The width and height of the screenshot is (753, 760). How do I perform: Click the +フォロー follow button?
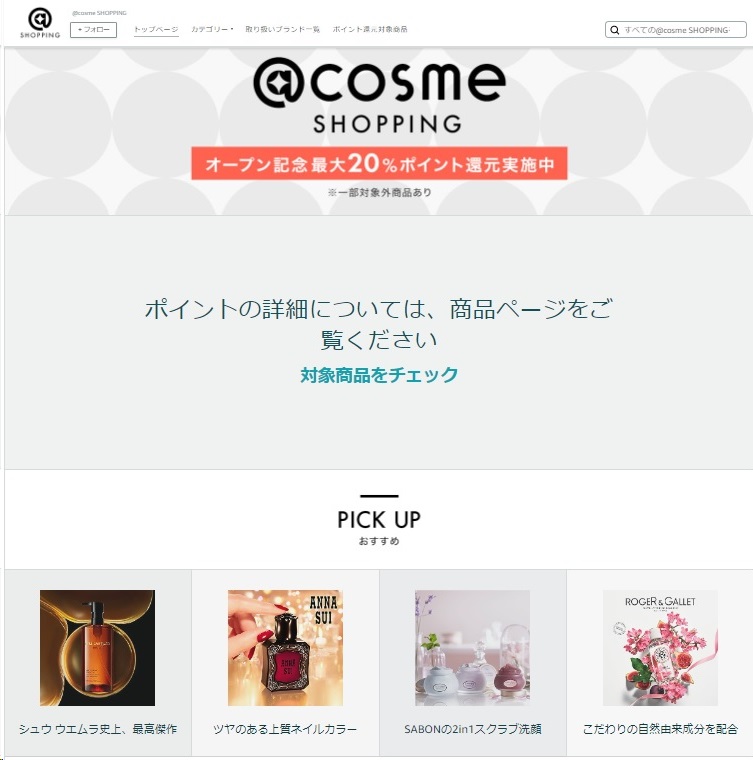tap(94, 30)
